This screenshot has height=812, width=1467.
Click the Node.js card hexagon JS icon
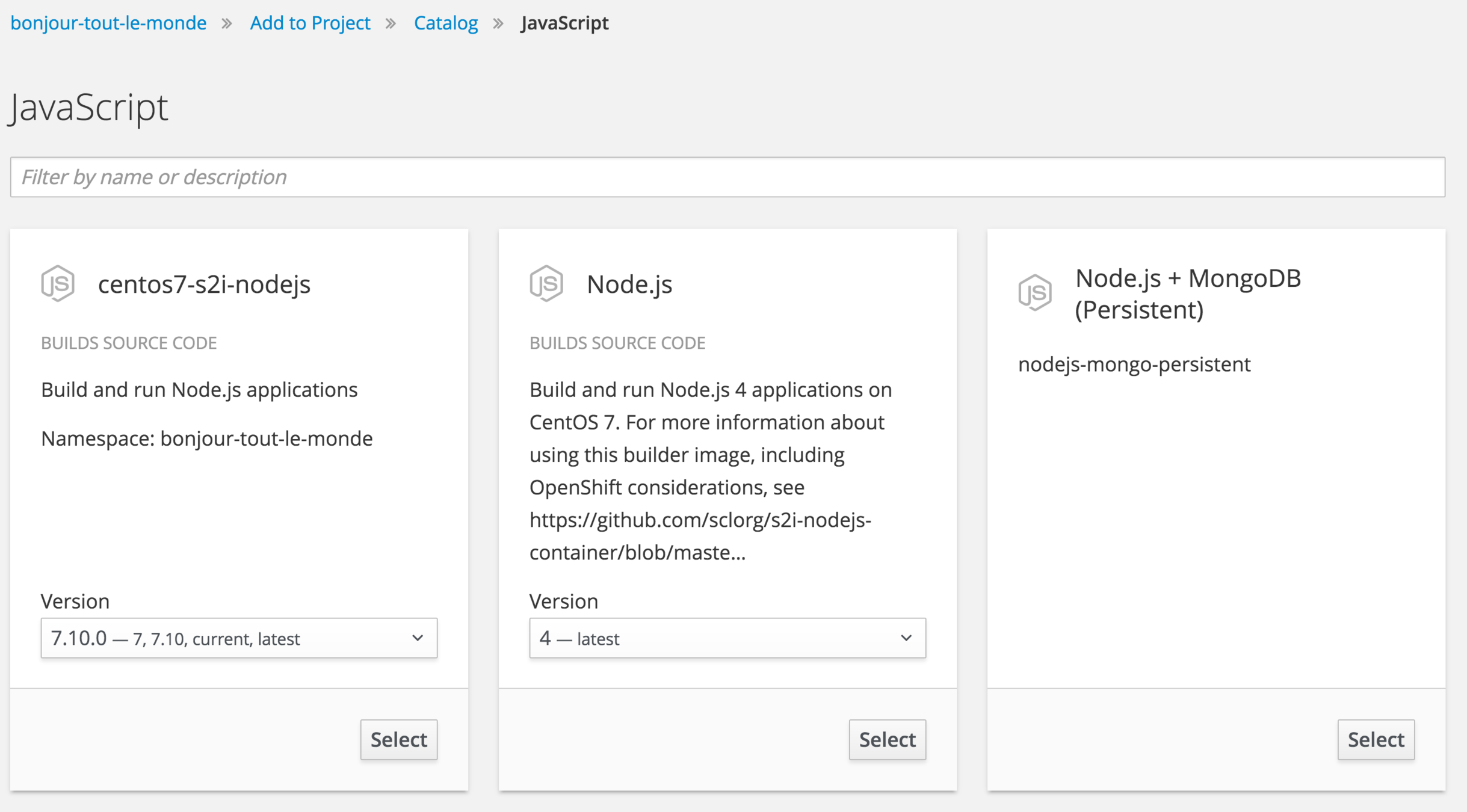(x=546, y=283)
